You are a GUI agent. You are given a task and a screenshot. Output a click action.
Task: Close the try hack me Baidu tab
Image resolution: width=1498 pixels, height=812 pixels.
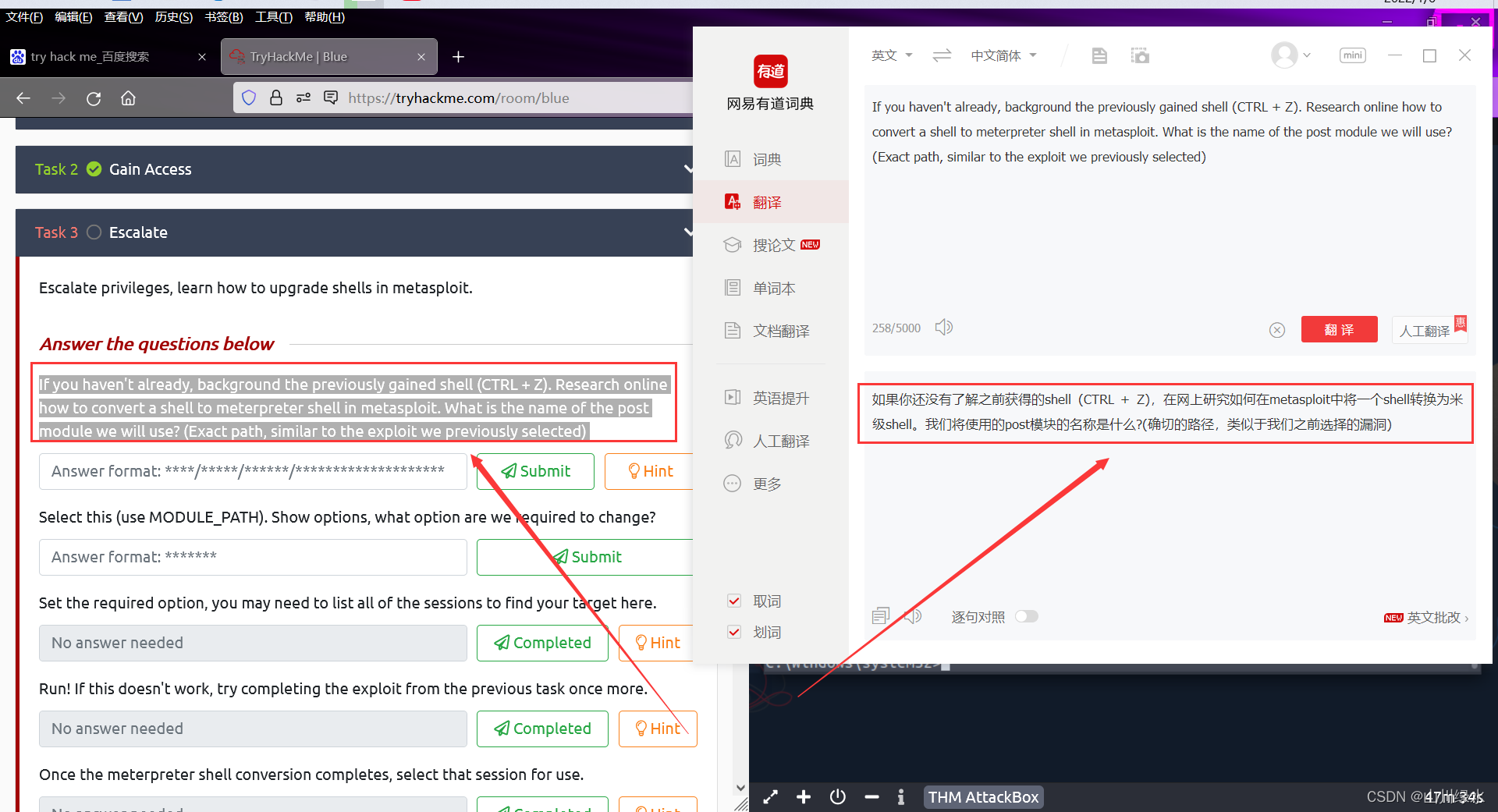(202, 57)
